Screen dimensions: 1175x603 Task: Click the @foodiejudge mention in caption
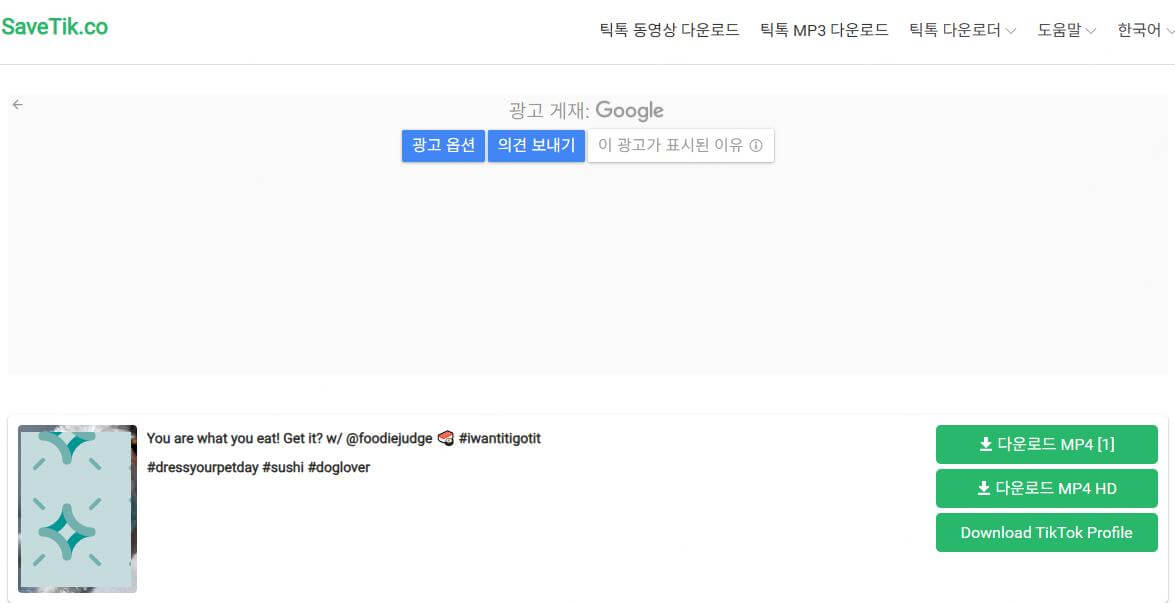coord(389,439)
